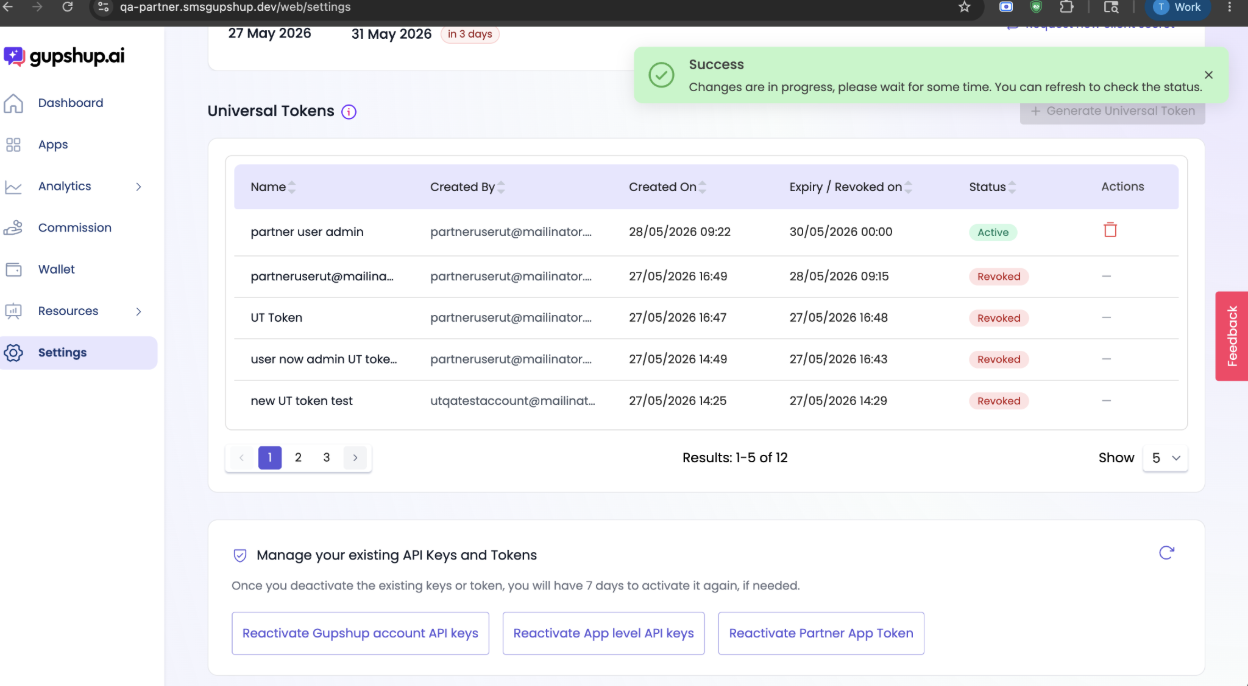Reload the page in the browser
1248x686 pixels.
click(x=67, y=7)
